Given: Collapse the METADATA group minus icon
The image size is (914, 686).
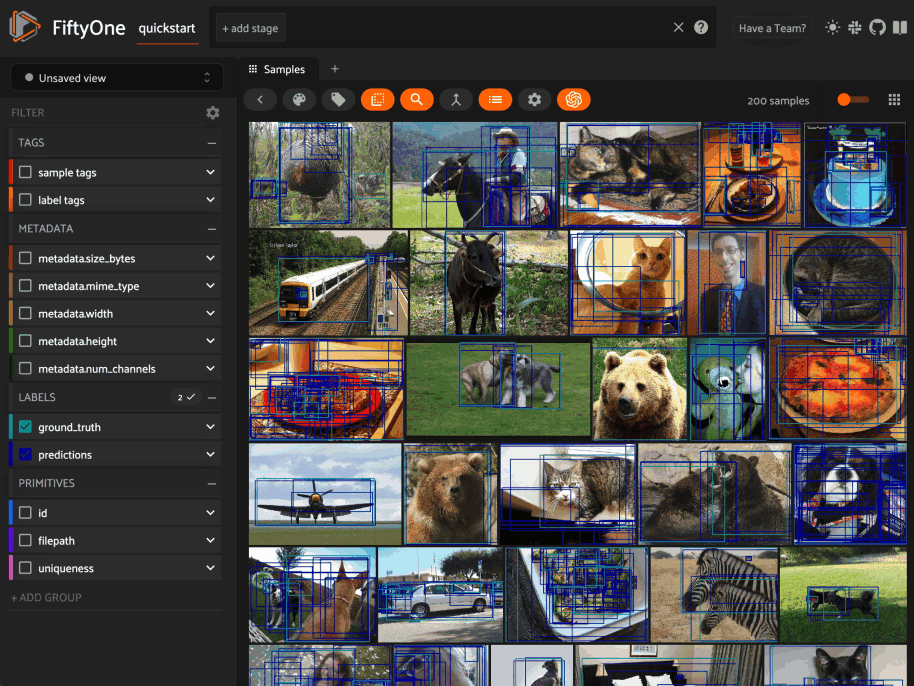Looking at the screenshot, I should point(212,229).
